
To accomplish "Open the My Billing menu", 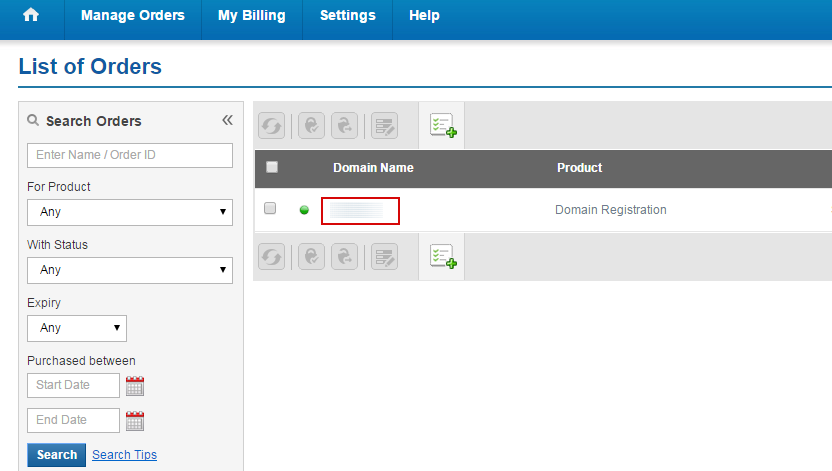I will (x=251, y=16).
